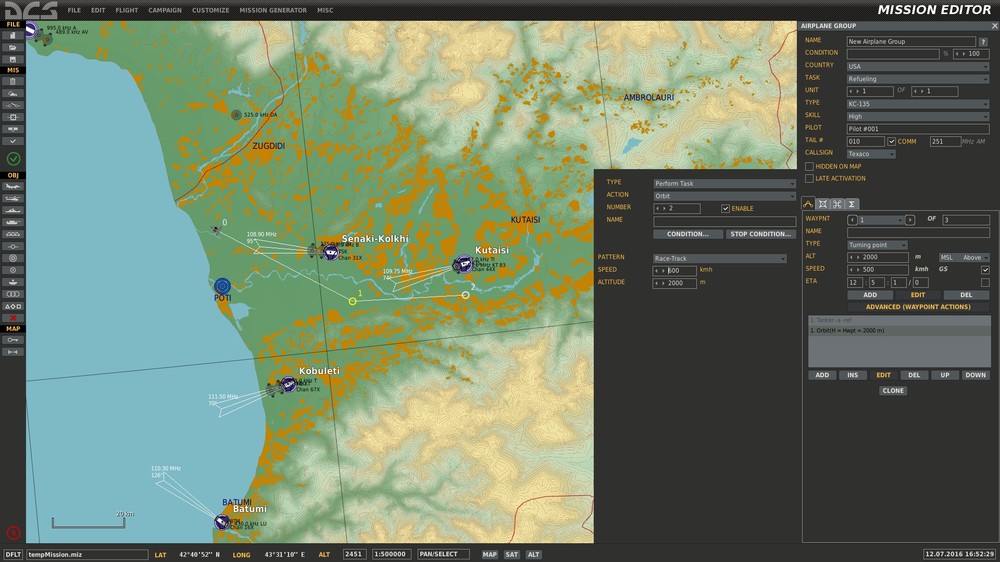Image resolution: width=1000 pixels, height=562 pixels.
Task: Click the red X delete icon
Action: point(13,317)
